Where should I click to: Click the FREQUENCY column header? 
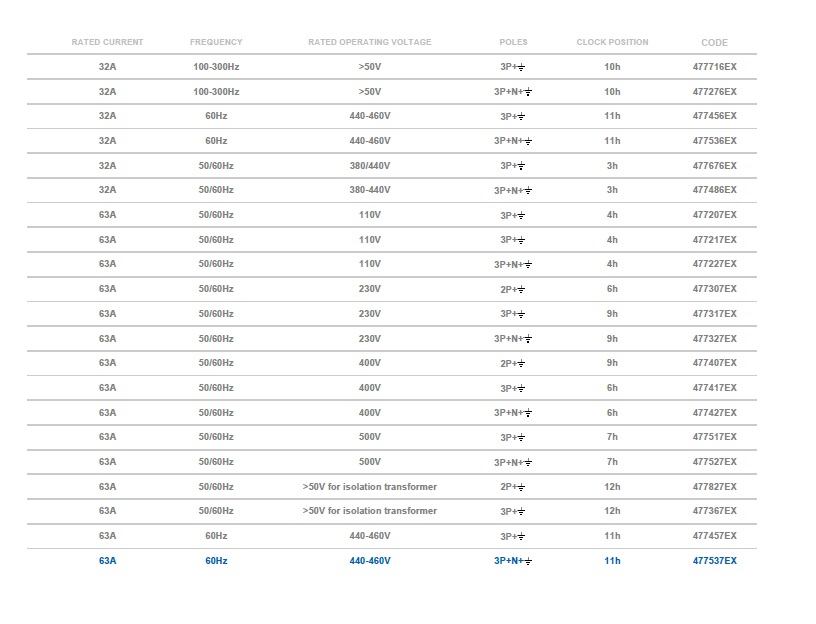click(216, 42)
